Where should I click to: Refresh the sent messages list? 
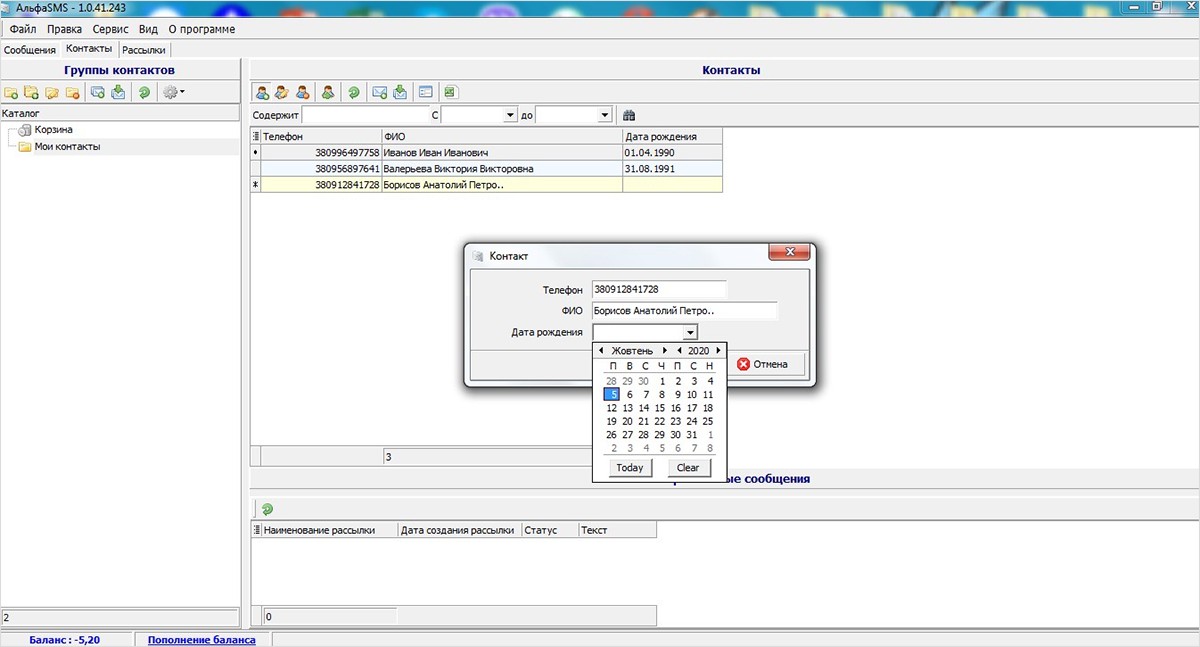(267, 509)
